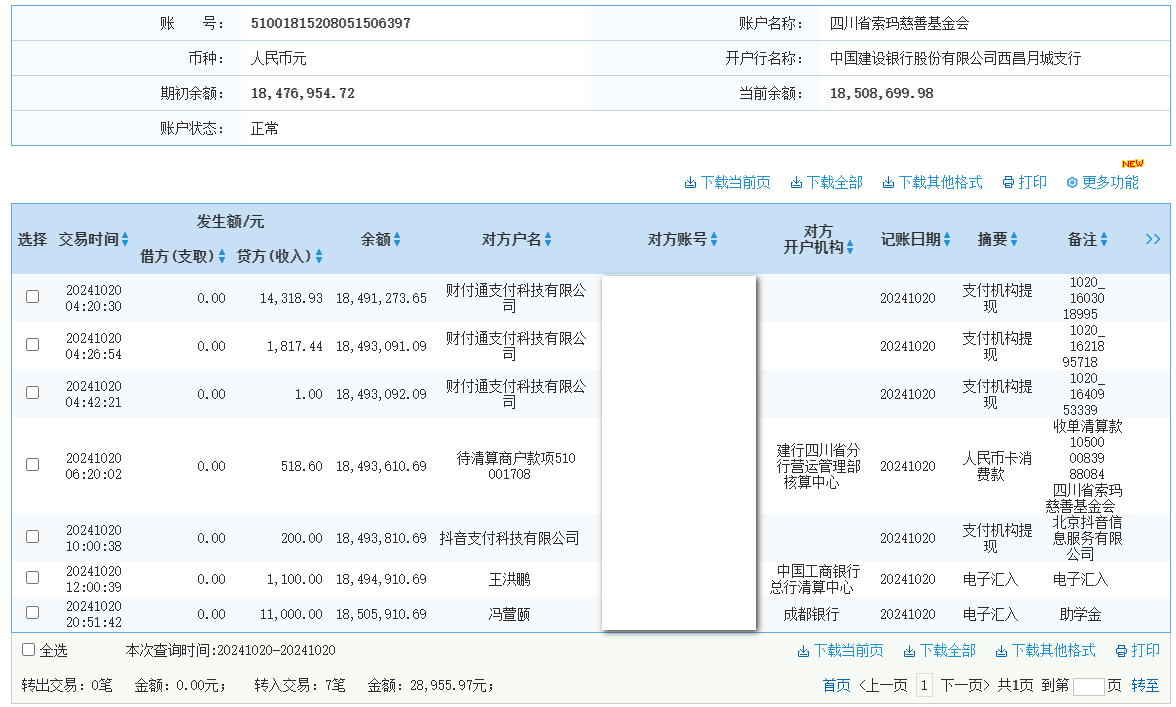Click the 下载其他格式 download icon

point(887,182)
